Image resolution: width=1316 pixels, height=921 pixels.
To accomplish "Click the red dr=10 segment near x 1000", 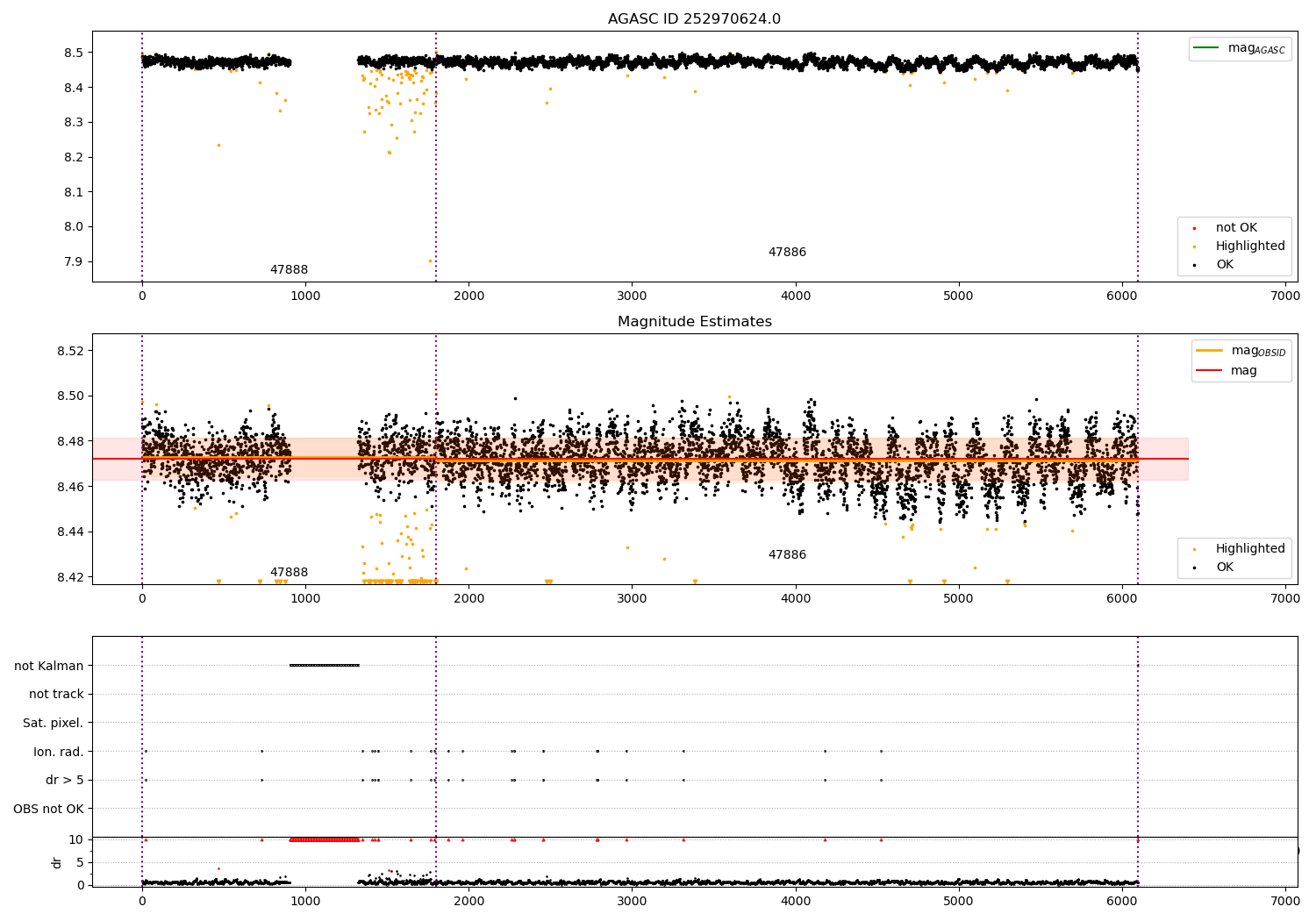I will [x=325, y=839].
